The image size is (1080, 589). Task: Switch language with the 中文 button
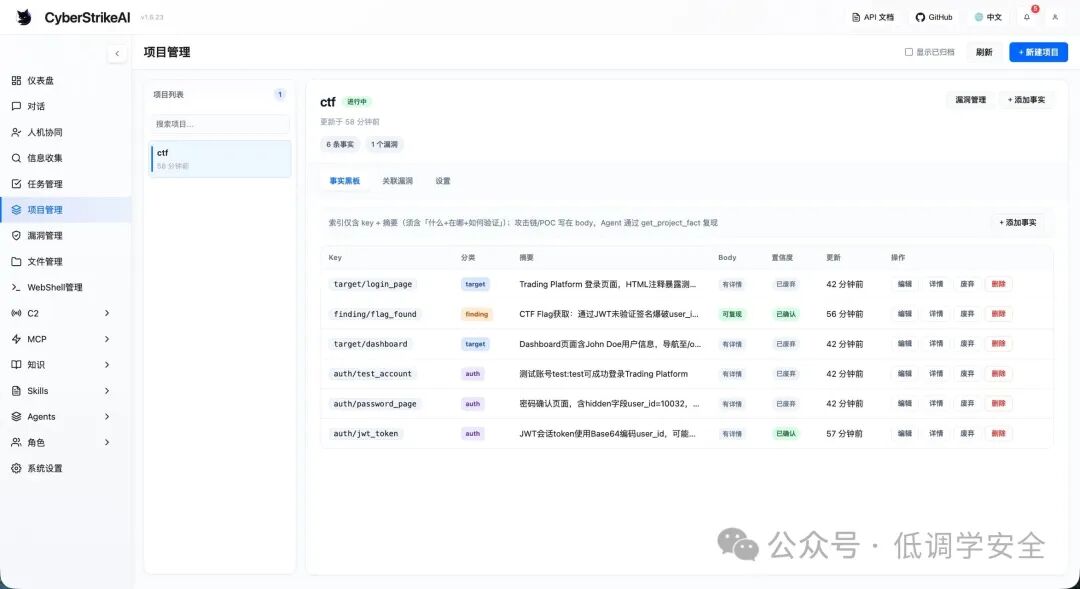pos(988,17)
